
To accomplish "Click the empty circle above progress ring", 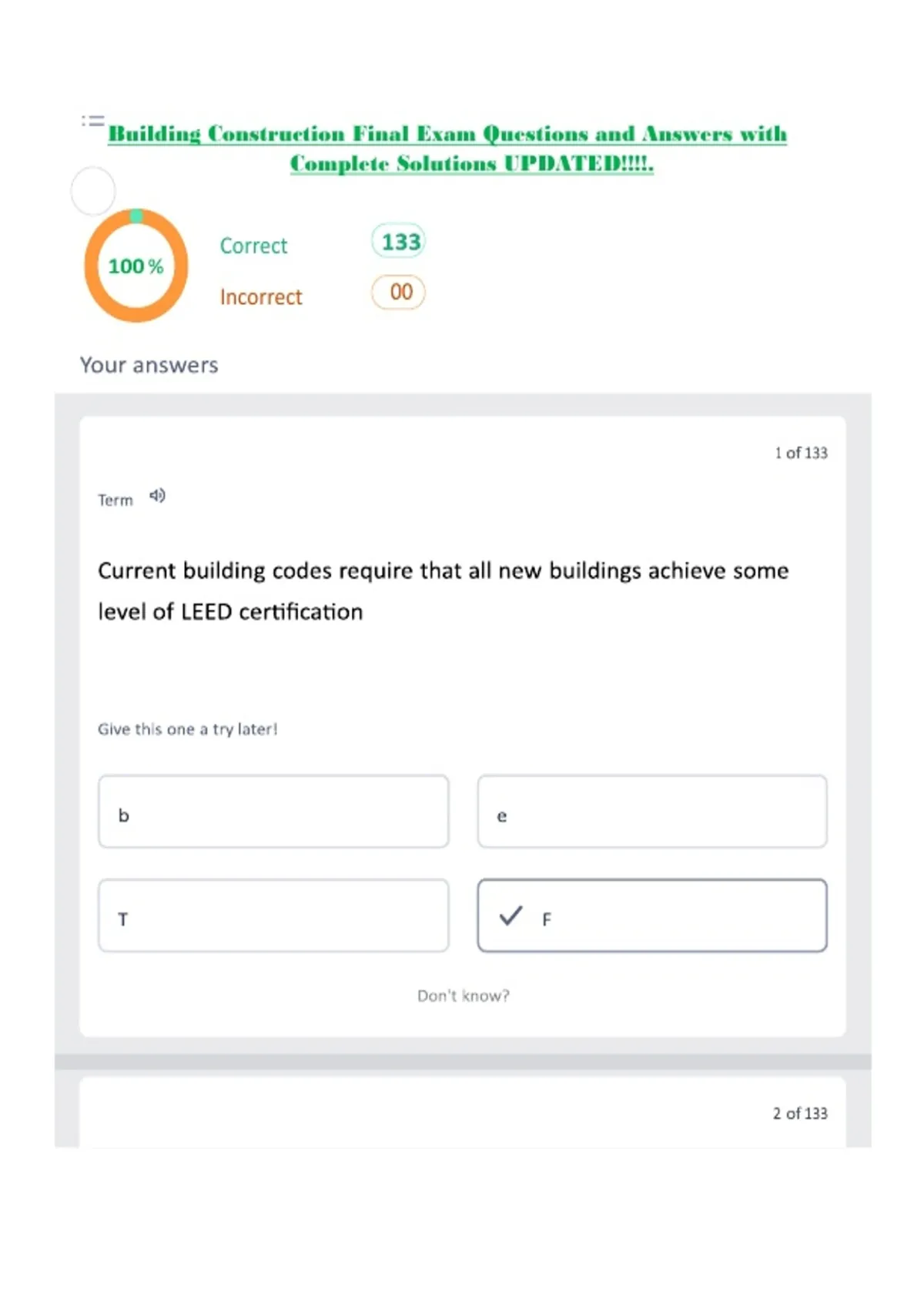I will [93, 191].
